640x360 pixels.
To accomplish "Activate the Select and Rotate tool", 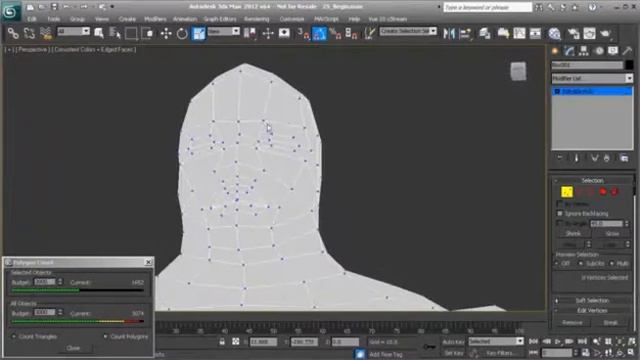I will 182,33.
